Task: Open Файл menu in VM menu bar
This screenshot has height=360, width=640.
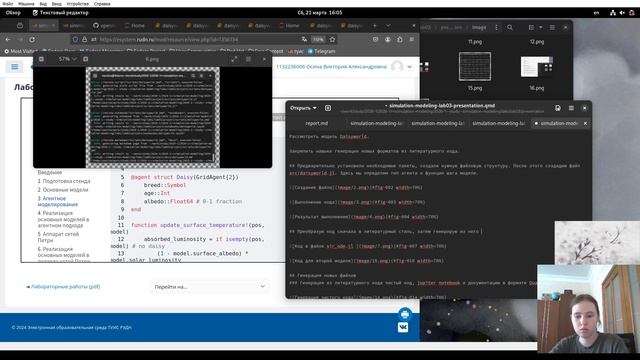Action: coord(8,4)
